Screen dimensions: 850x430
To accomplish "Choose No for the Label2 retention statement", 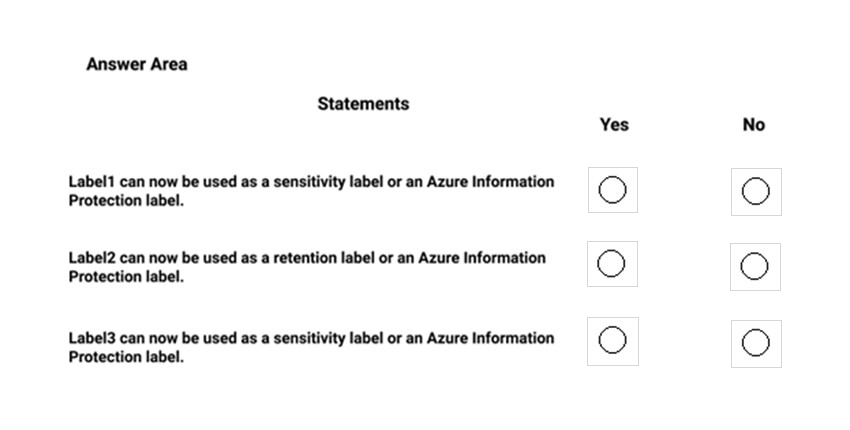I will 755,266.
